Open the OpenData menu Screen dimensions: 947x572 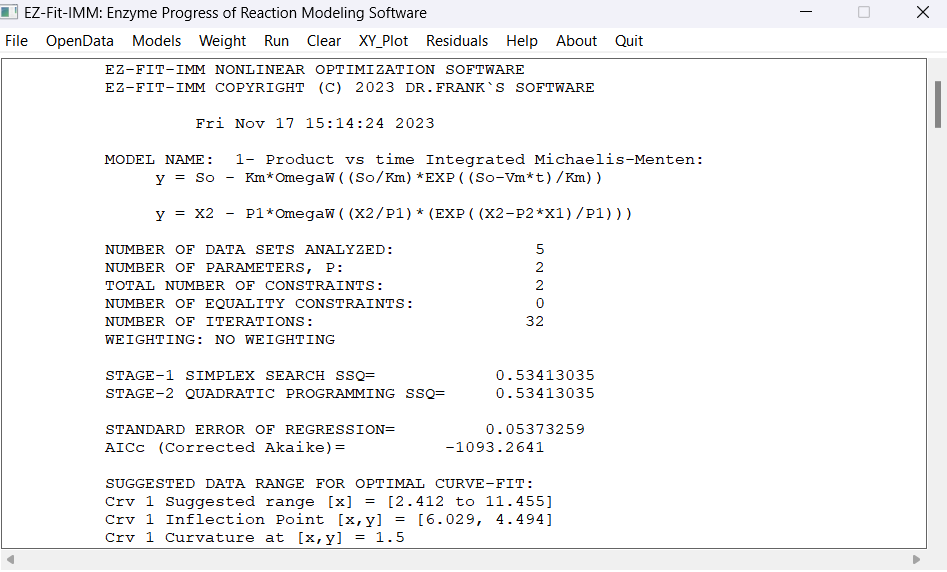click(x=80, y=41)
